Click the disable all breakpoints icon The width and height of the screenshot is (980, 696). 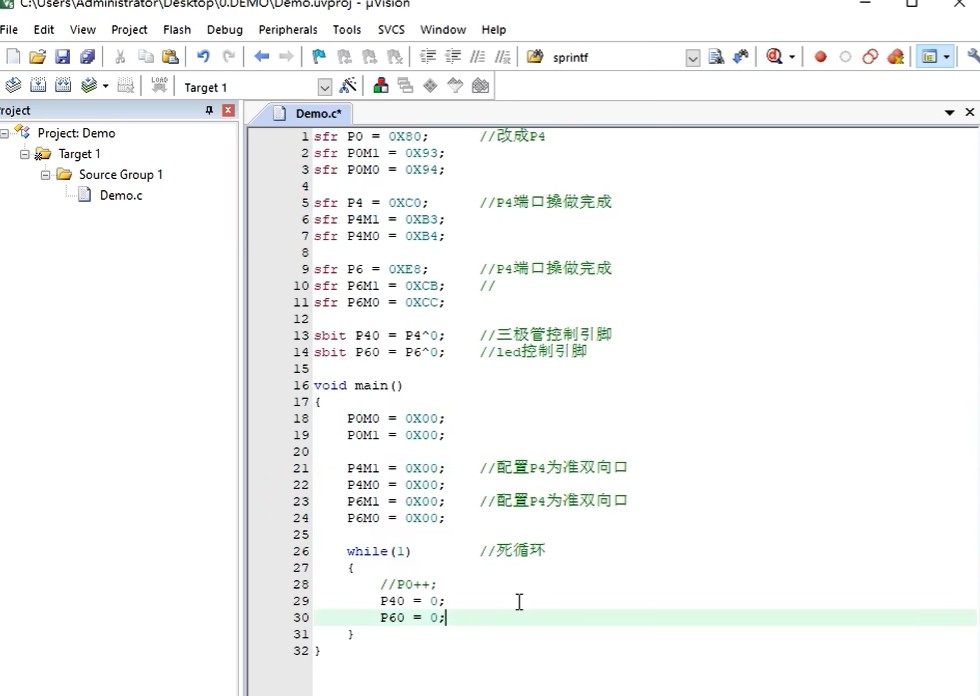870,57
